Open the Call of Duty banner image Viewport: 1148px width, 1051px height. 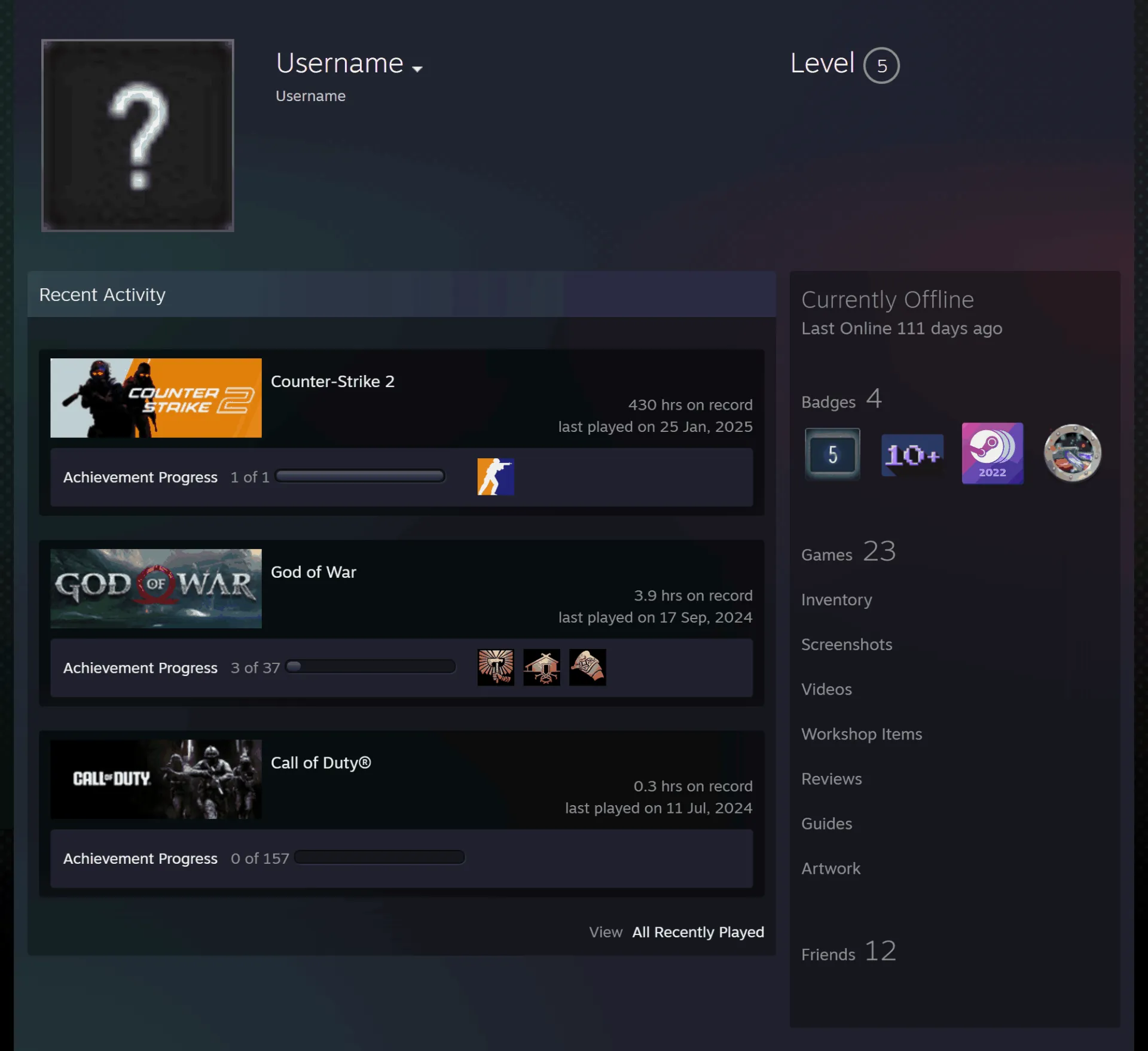pyautogui.click(x=156, y=779)
